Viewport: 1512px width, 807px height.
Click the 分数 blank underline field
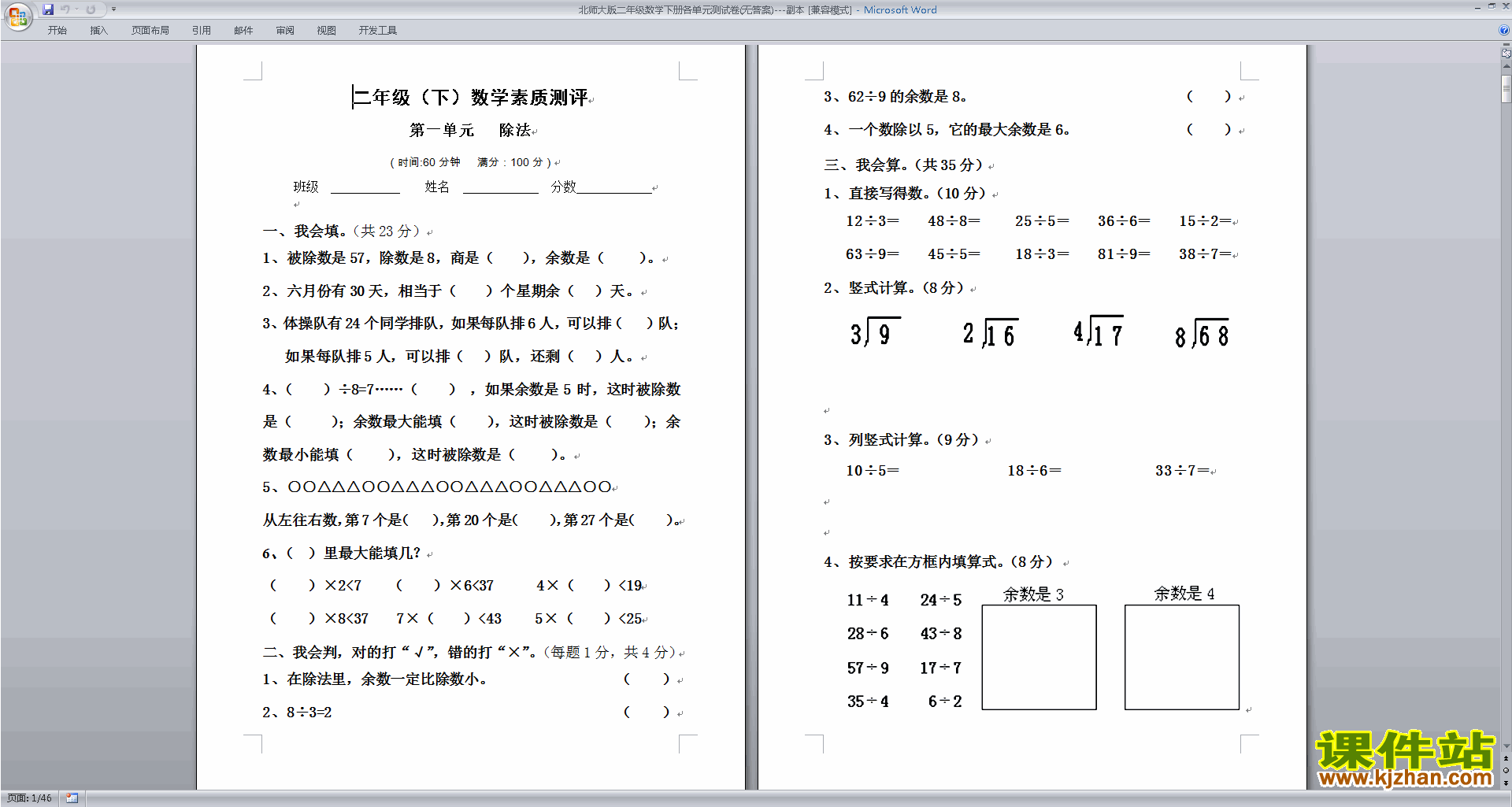[x=614, y=187]
